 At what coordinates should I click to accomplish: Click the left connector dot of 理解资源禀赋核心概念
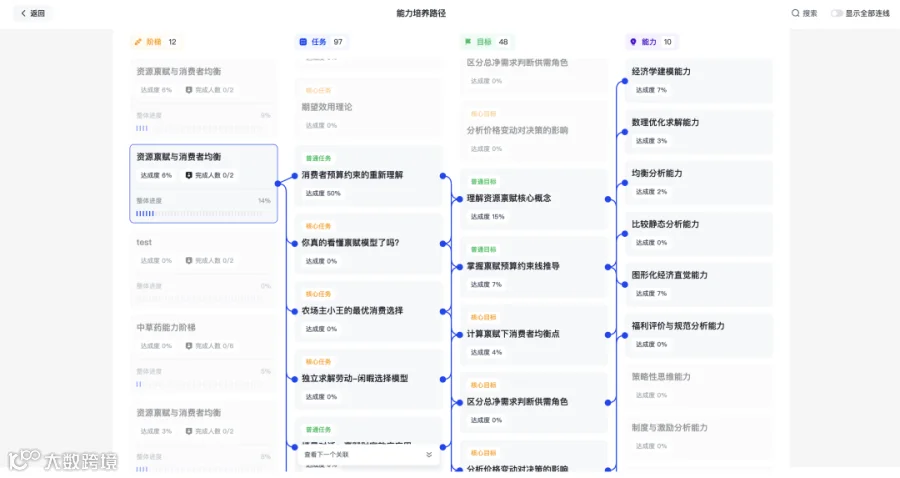[460, 199]
